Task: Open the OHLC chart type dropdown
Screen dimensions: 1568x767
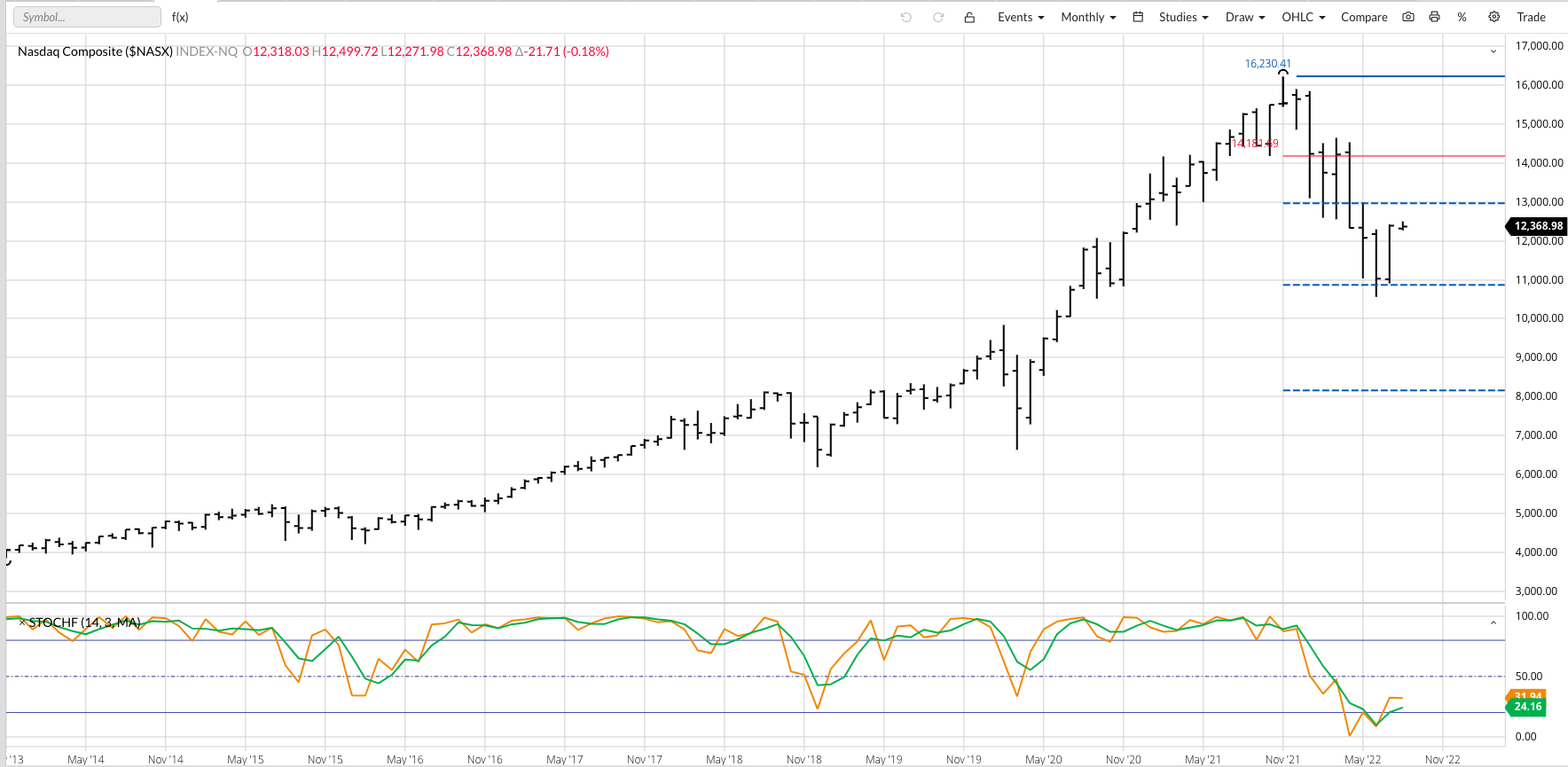Action: tap(1304, 17)
